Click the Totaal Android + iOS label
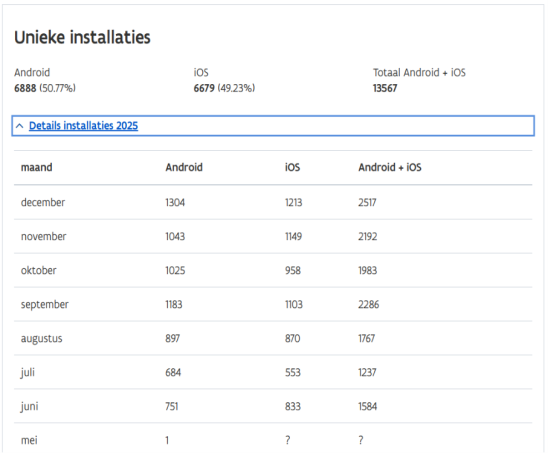This screenshot has height=453, width=548. pos(419,72)
